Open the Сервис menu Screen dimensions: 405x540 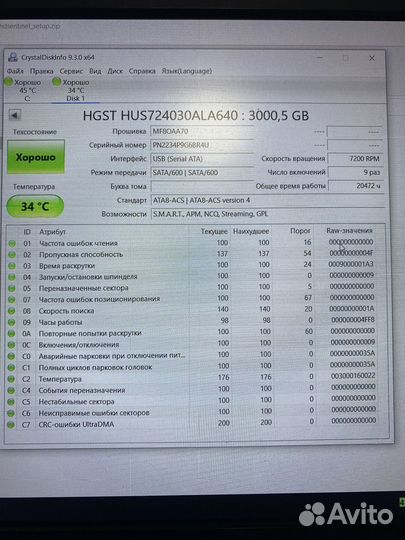coord(71,71)
